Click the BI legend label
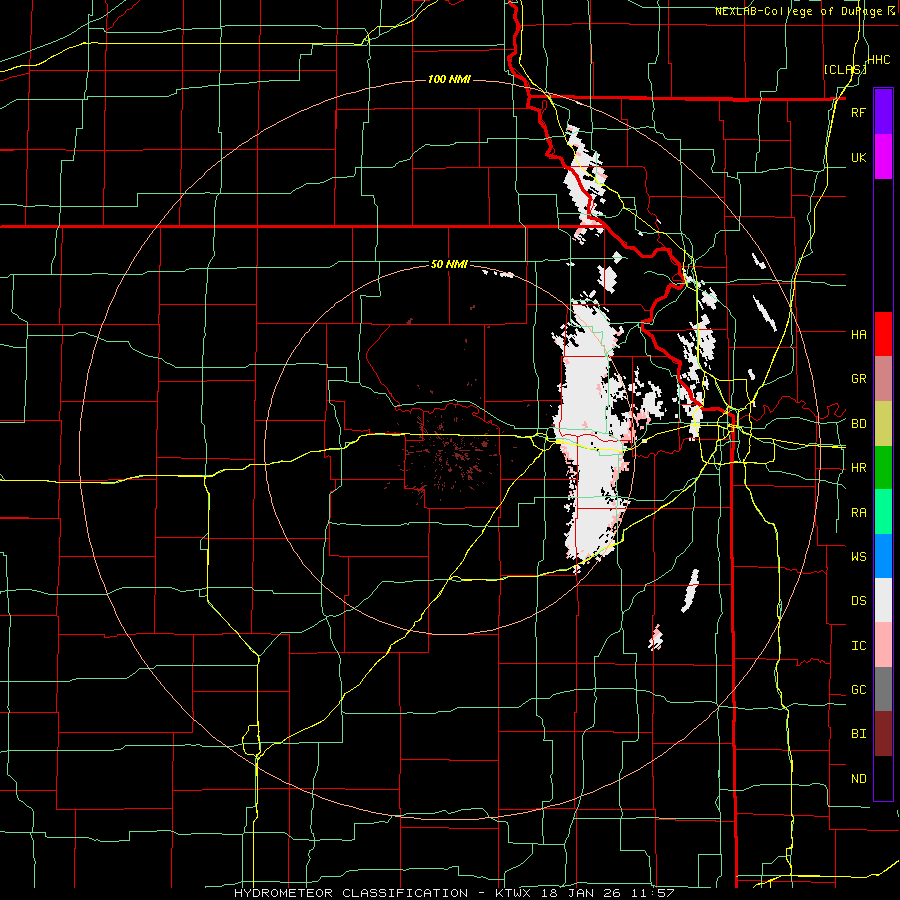This screenshot has width=900, height=900. 858,734
